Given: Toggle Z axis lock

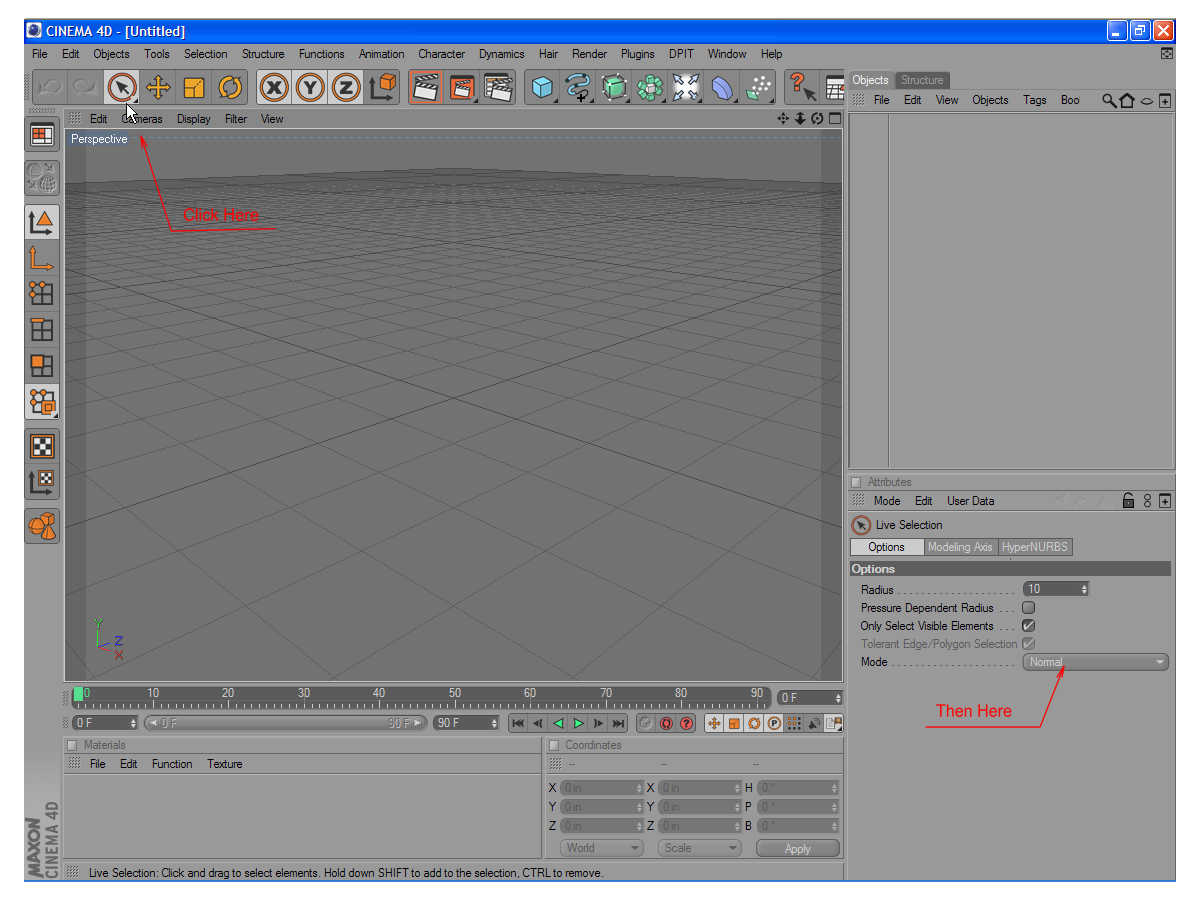Looking at the screenshot, I should tap(346, 88).
